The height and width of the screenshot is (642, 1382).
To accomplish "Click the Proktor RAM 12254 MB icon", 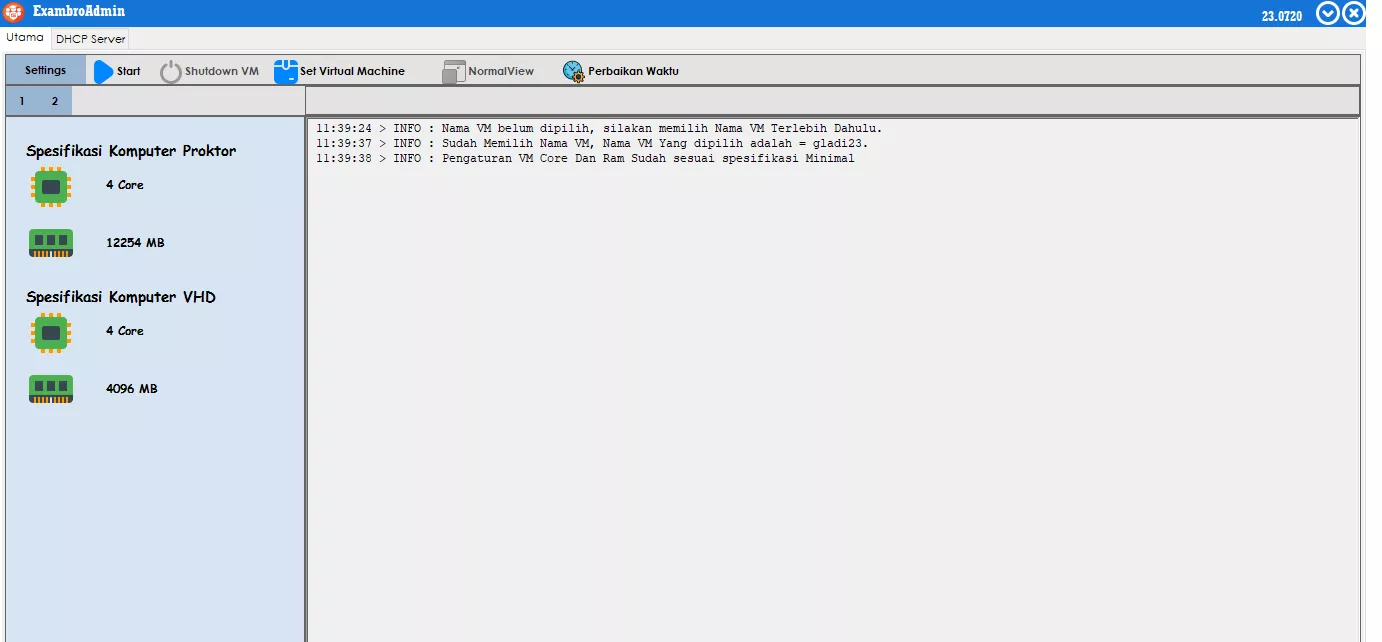I will pos(50,242).
